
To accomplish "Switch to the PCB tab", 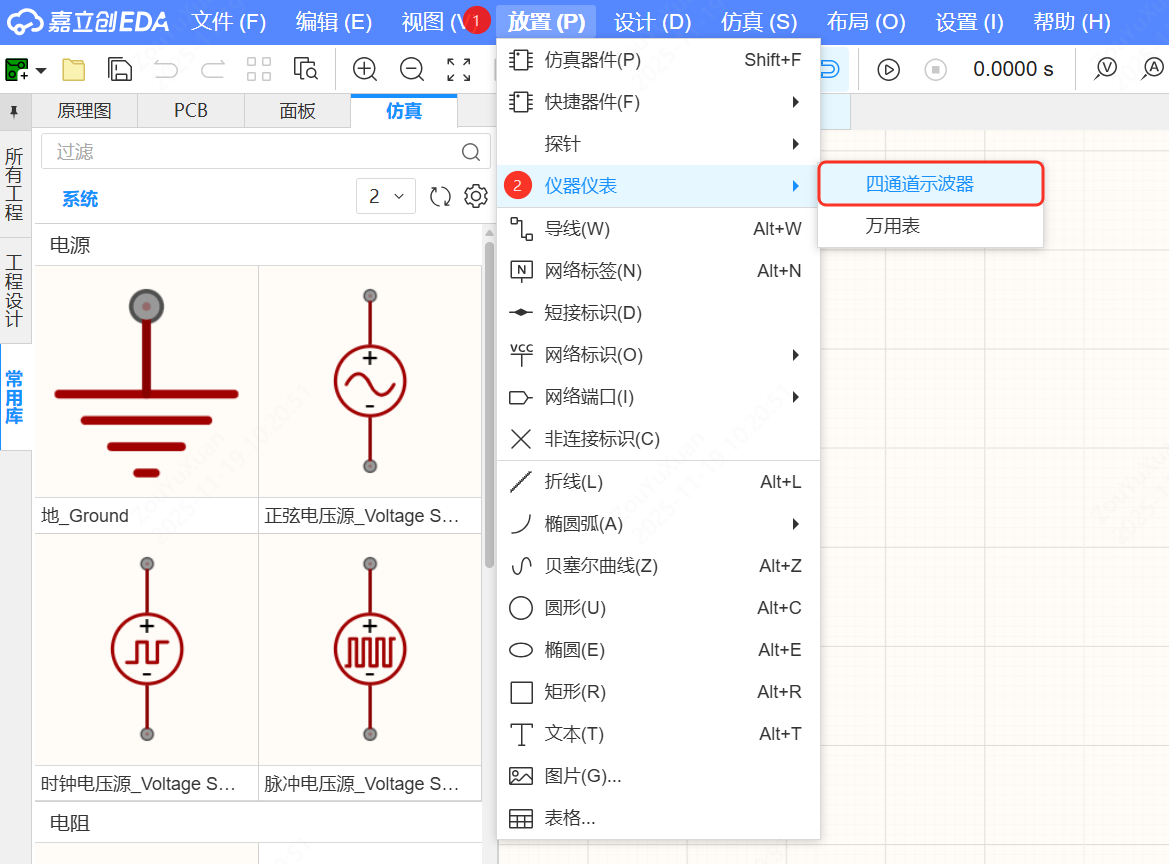I will click(x=190, y=110).
